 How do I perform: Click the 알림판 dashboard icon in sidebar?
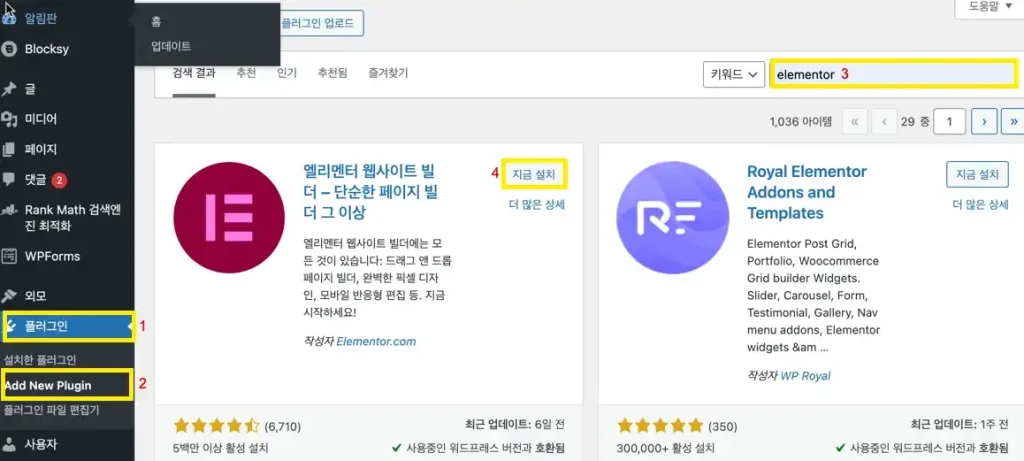[10, 19]
